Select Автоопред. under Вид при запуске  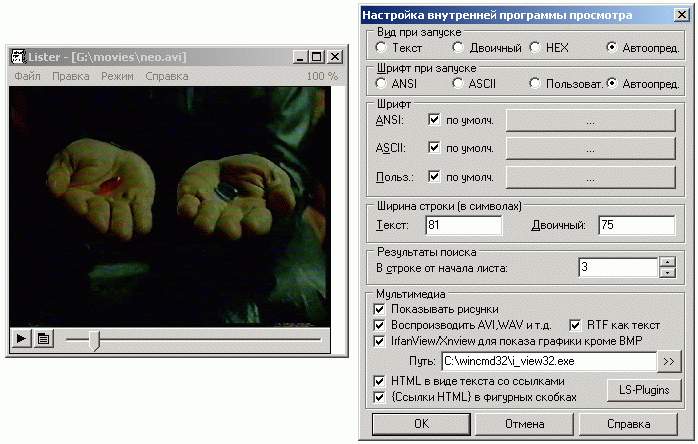click(612, 47)
